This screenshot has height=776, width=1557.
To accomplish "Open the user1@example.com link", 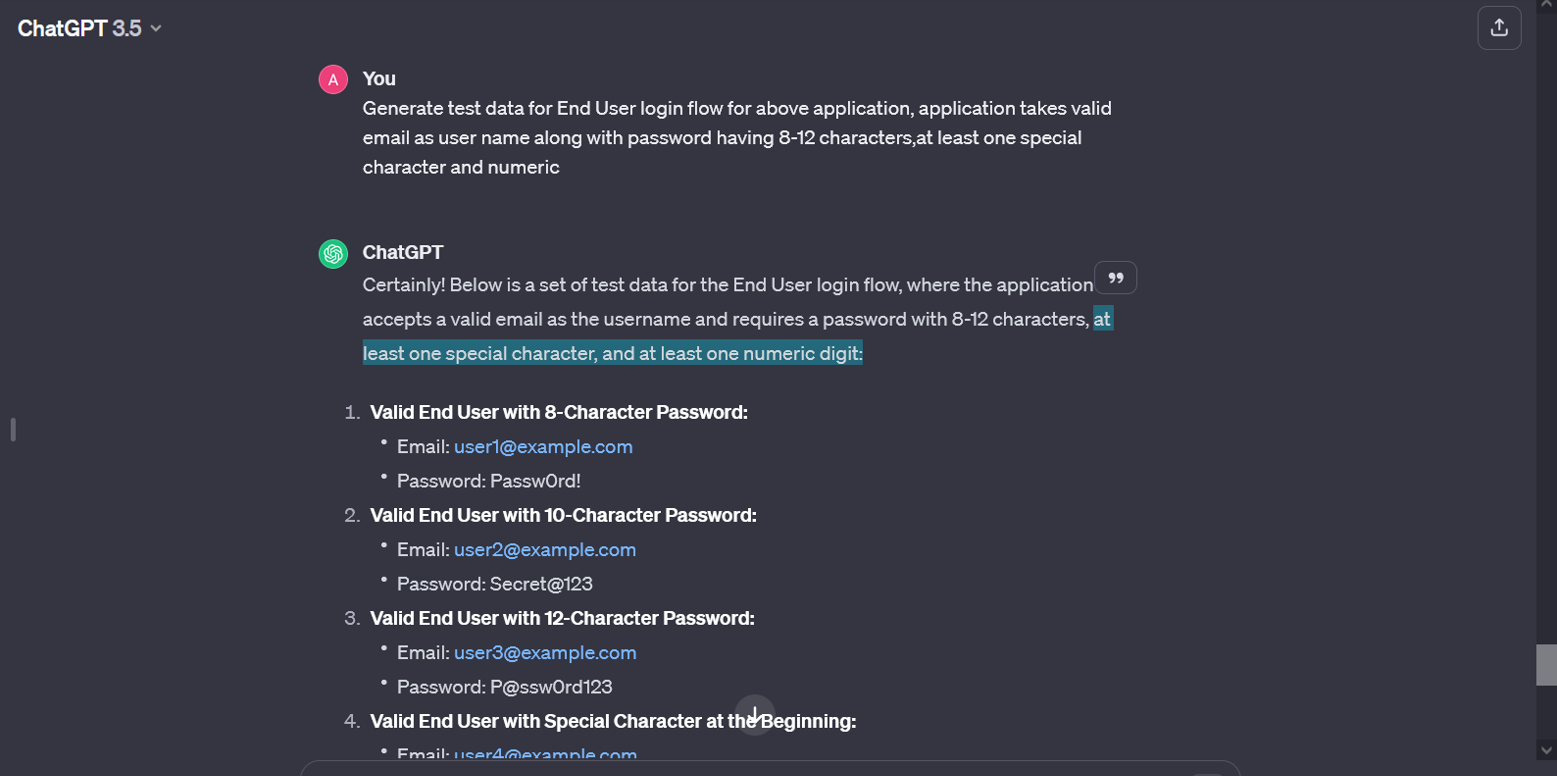I will coord(543,447).
